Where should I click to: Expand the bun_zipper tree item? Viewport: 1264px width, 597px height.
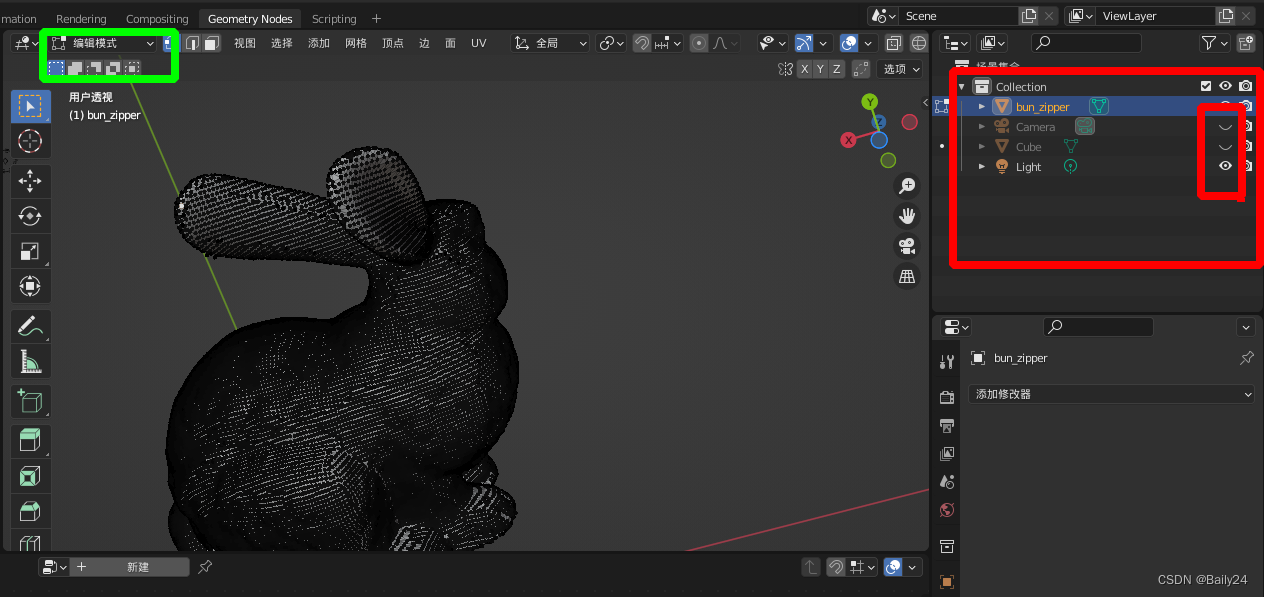(x=982, y=107)
